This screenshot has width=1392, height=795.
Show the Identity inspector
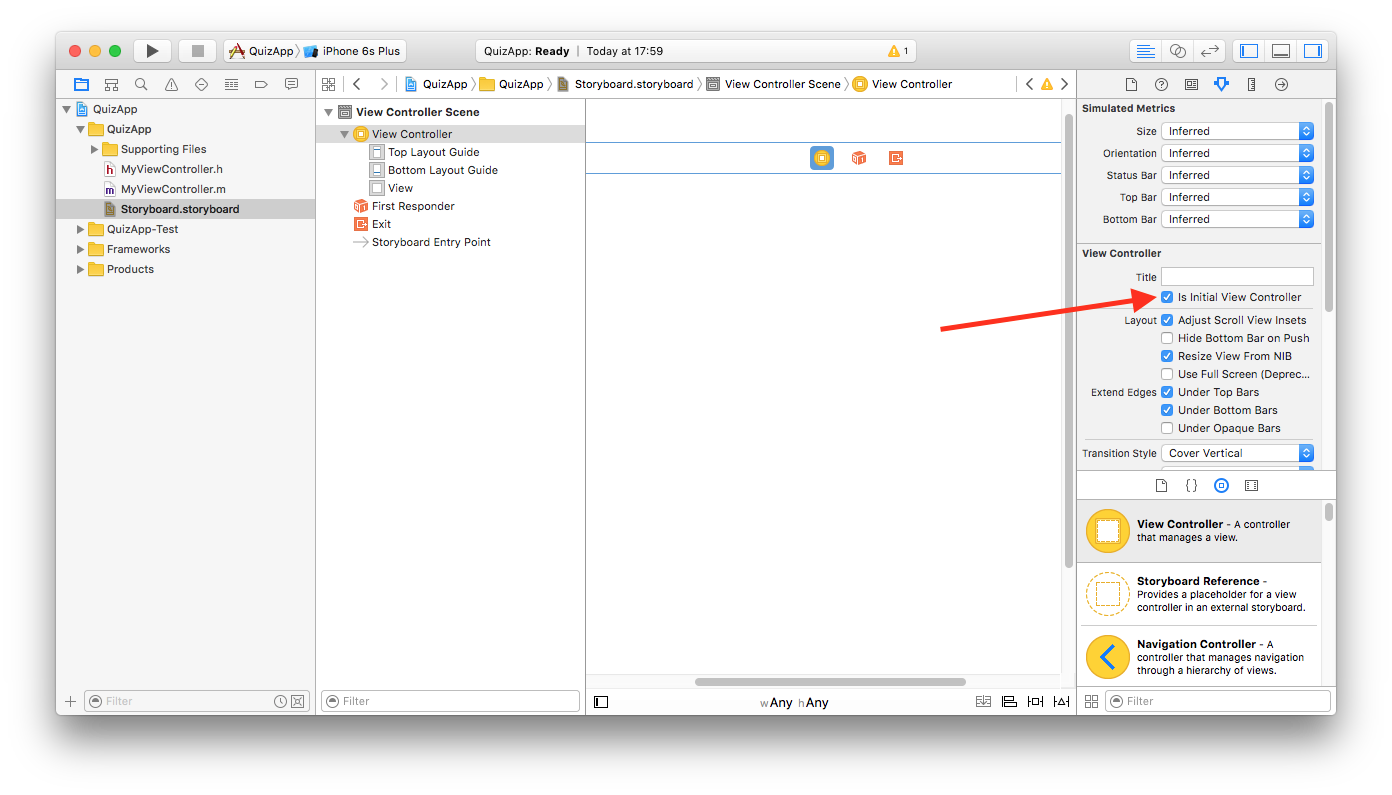tap(1191, 84)
